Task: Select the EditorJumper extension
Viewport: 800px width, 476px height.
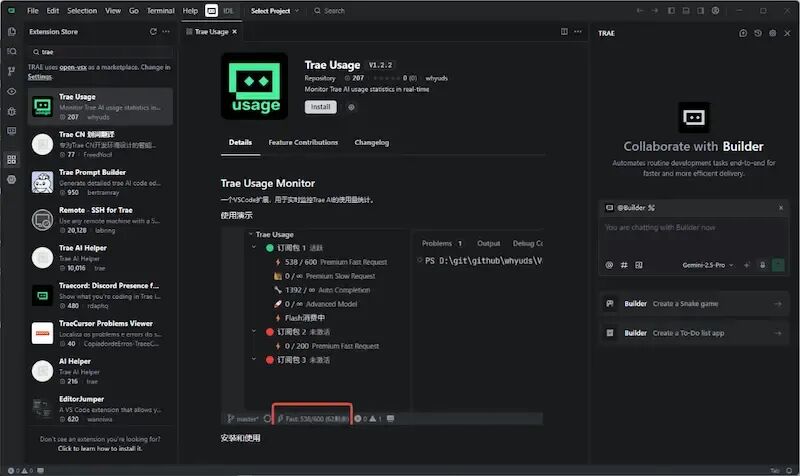Action: (x=100, y=409)
